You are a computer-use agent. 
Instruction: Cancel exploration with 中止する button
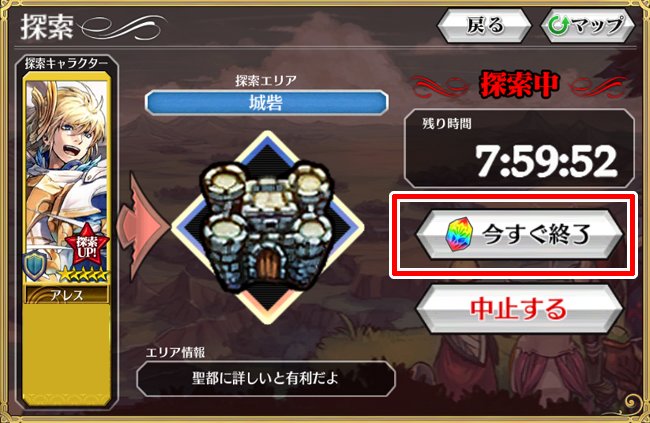coord(520,309)
